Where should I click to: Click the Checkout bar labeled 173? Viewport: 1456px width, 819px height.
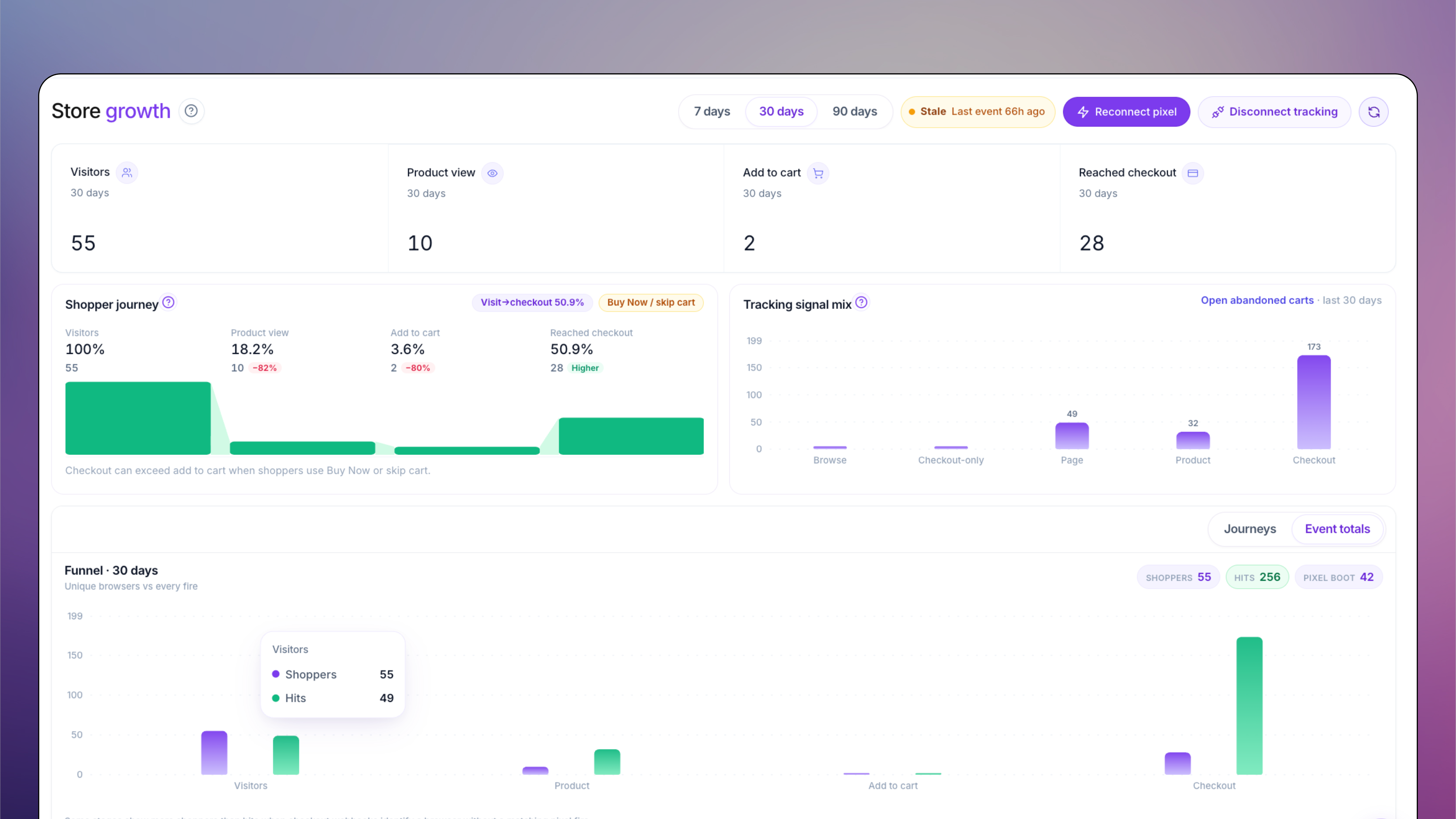[1314, 402]
